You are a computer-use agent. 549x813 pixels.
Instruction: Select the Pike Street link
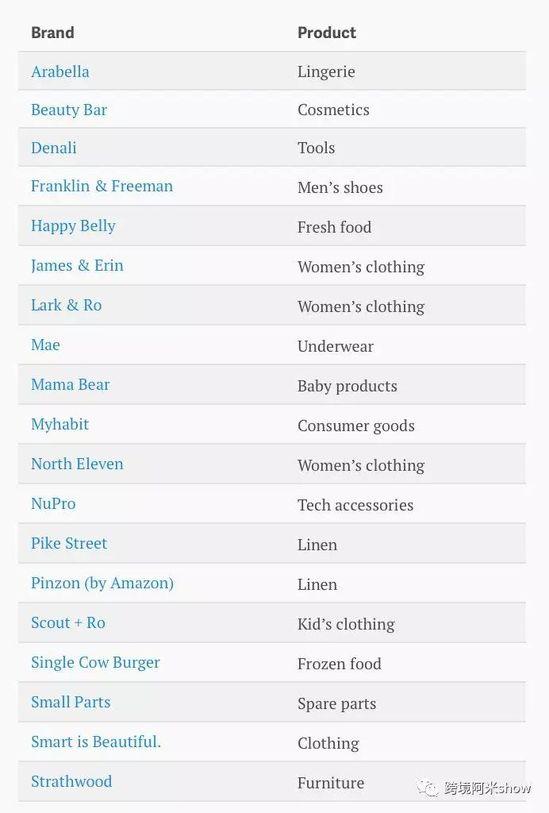pyautogui.click(x=69, y=543)
